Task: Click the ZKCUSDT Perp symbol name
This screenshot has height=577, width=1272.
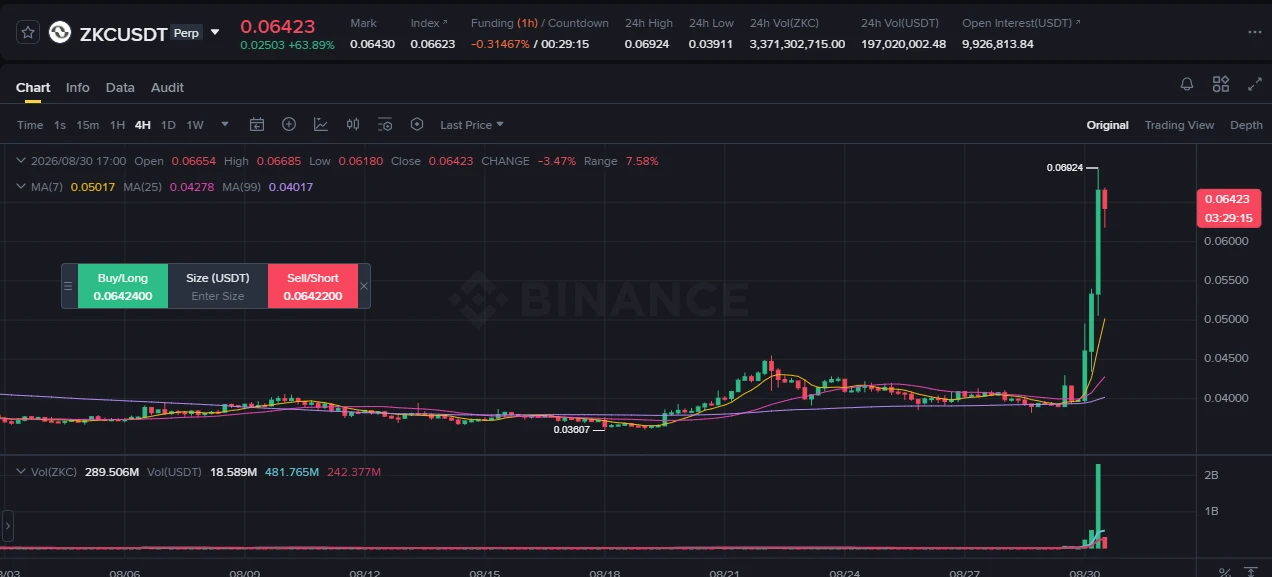Action: [x=123, y=33]
